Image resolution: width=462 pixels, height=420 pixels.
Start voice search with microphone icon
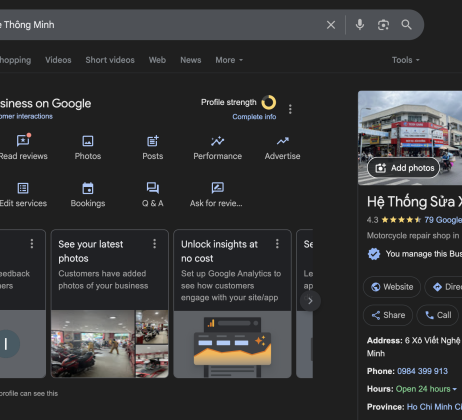pyautogui.click(x=360, y=25)
